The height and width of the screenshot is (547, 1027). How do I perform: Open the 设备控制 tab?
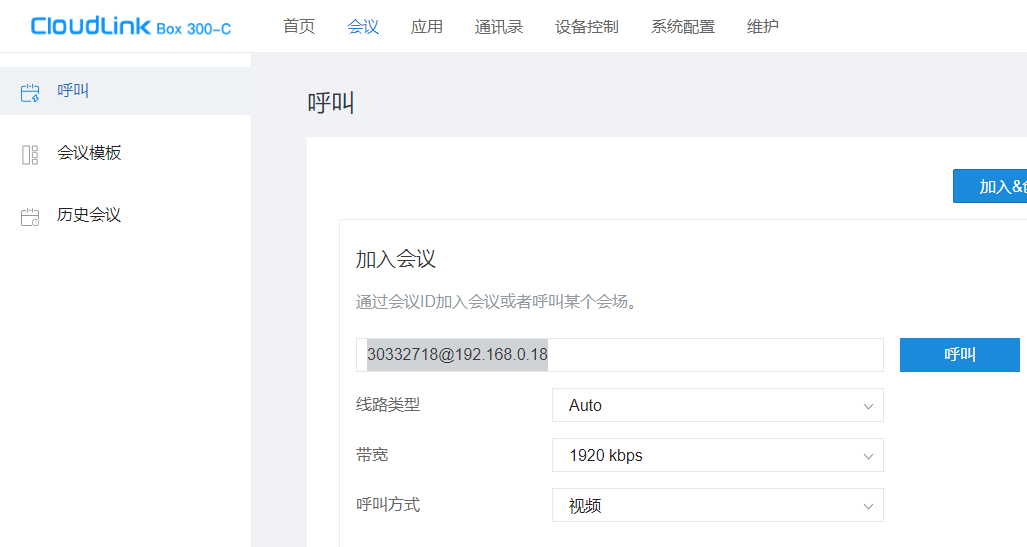click(587, 27)
